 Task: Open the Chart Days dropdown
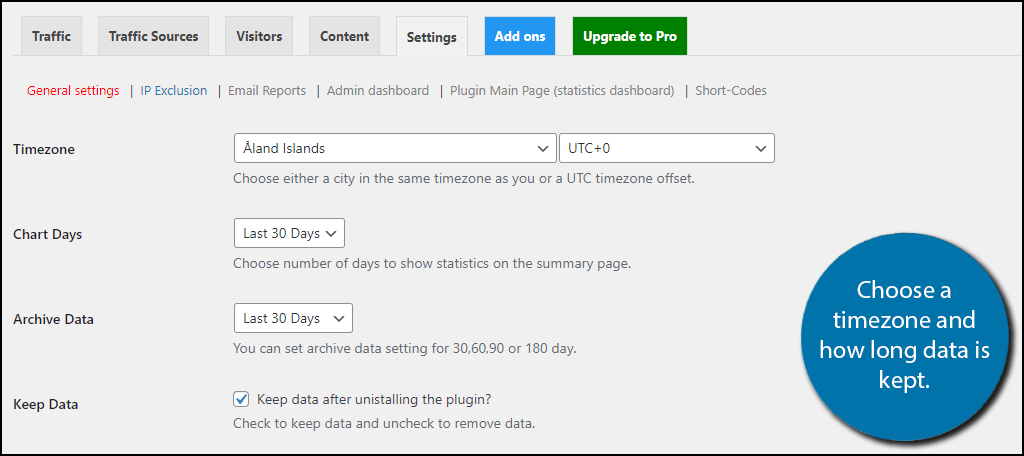[289, 233]
